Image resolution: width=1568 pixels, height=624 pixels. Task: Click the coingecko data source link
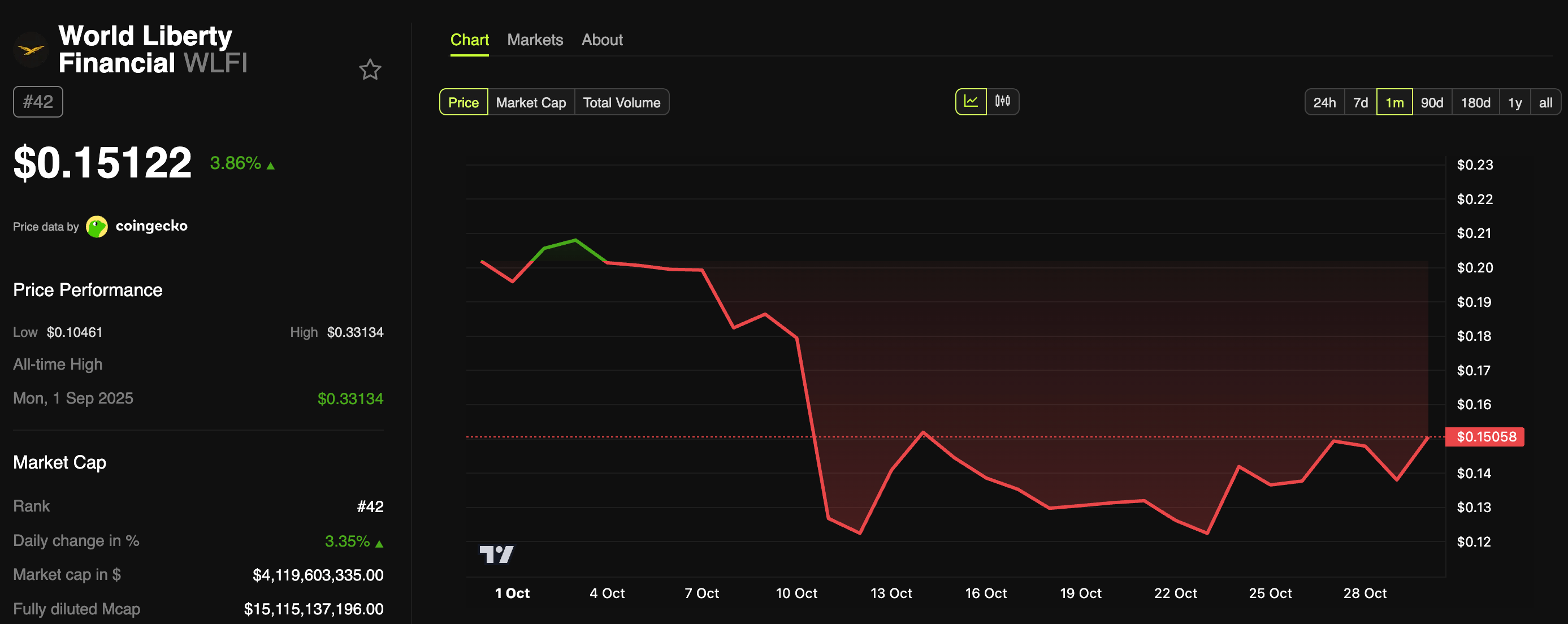pyautogui.click(x=151, y=226)
